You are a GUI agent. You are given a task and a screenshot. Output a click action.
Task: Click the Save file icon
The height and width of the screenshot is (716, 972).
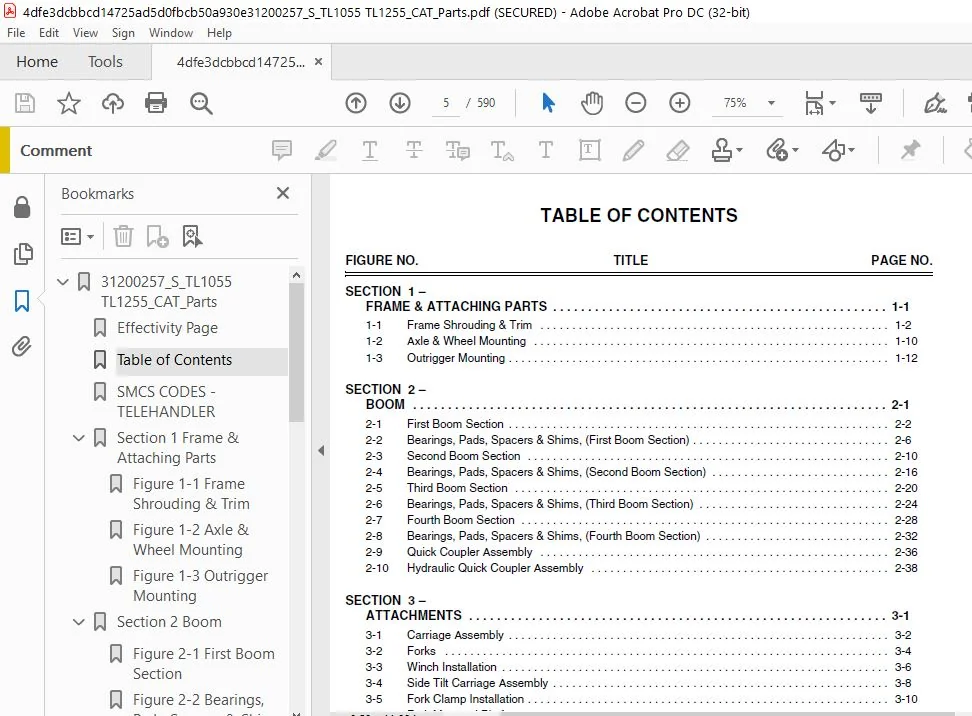pos(25,103)
